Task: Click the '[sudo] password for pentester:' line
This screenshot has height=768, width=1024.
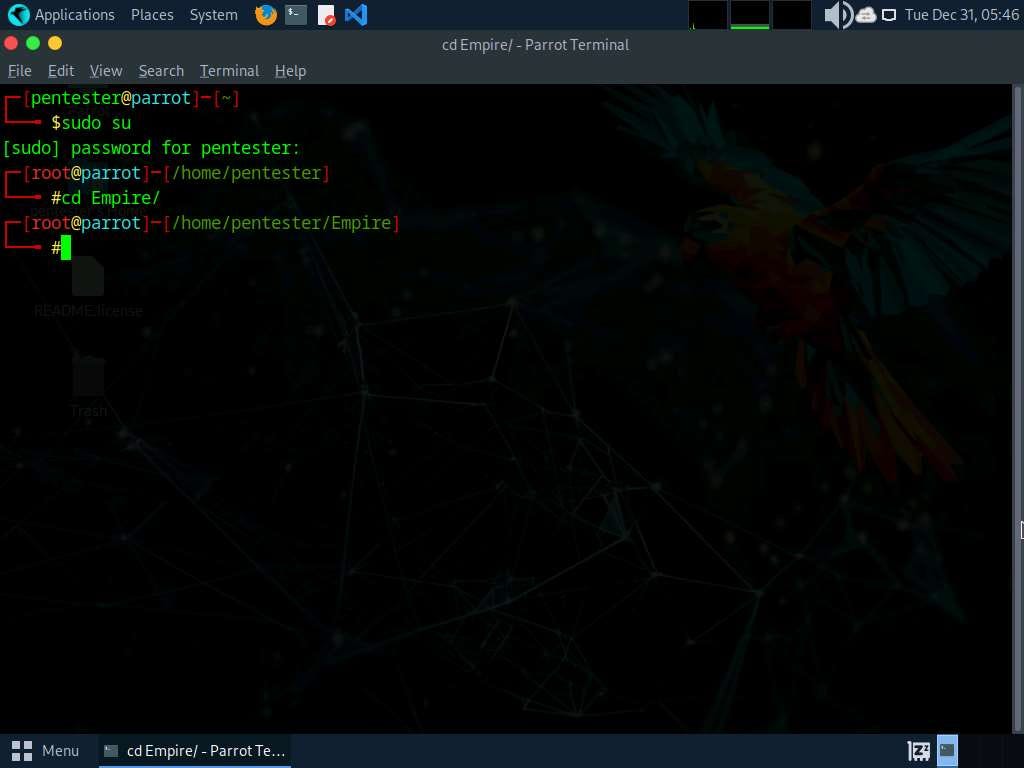Action: tap(152, 148)
